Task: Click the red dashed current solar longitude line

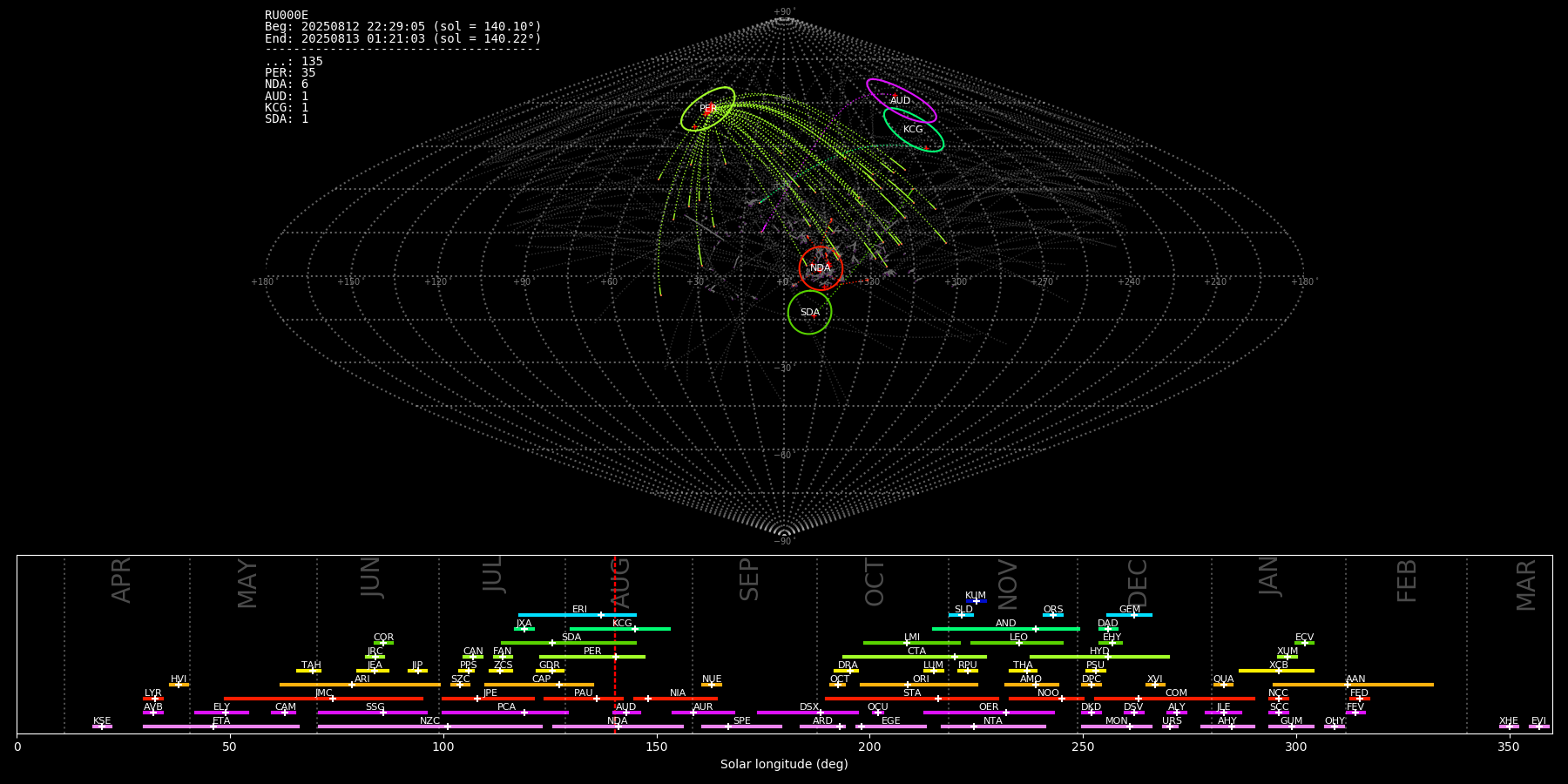Action: tap(615, 644)
